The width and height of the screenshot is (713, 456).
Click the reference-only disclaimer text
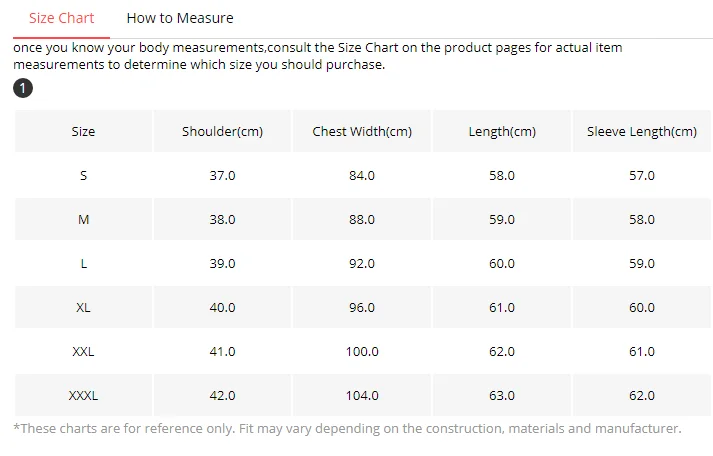[347, 428]
